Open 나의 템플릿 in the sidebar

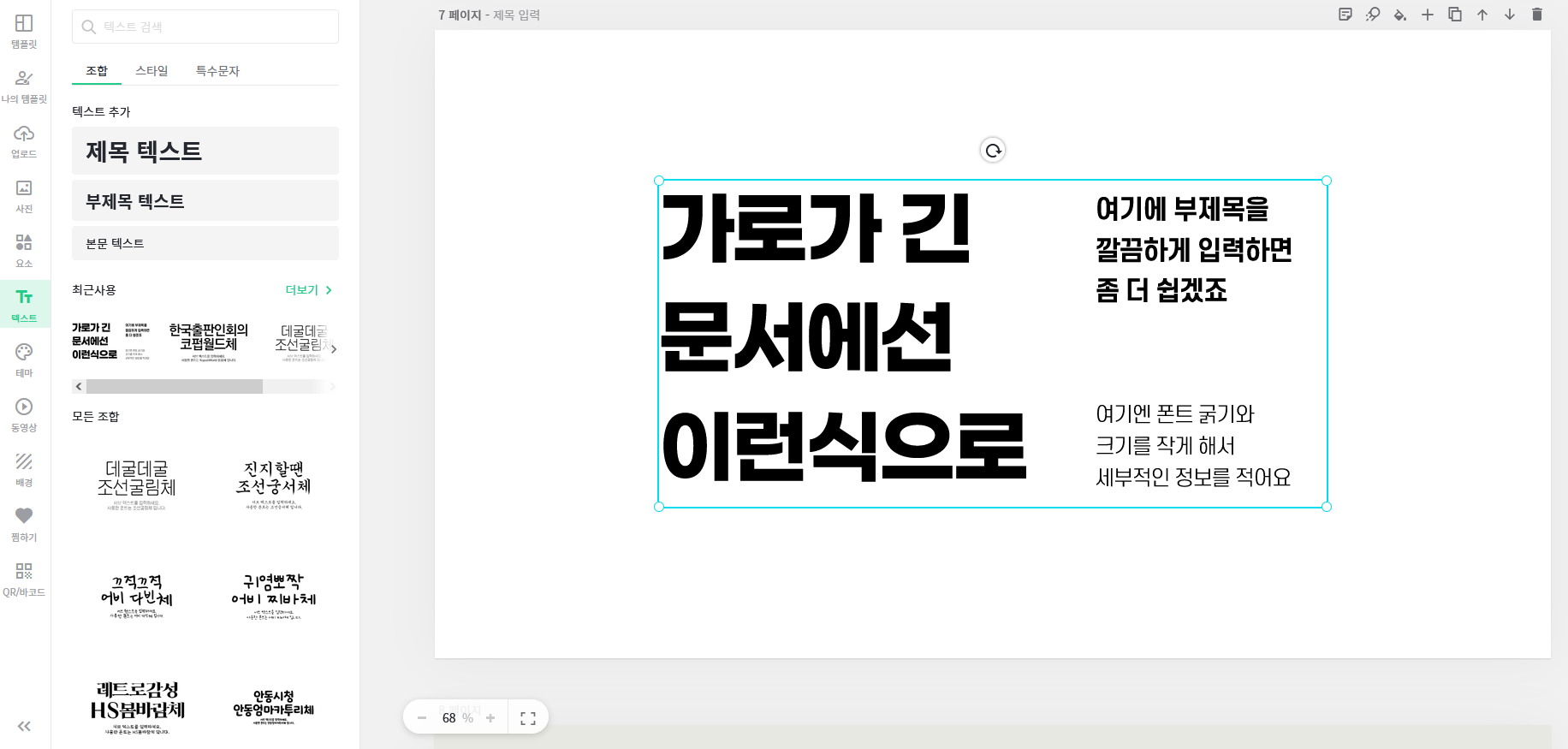pos(24,86)
